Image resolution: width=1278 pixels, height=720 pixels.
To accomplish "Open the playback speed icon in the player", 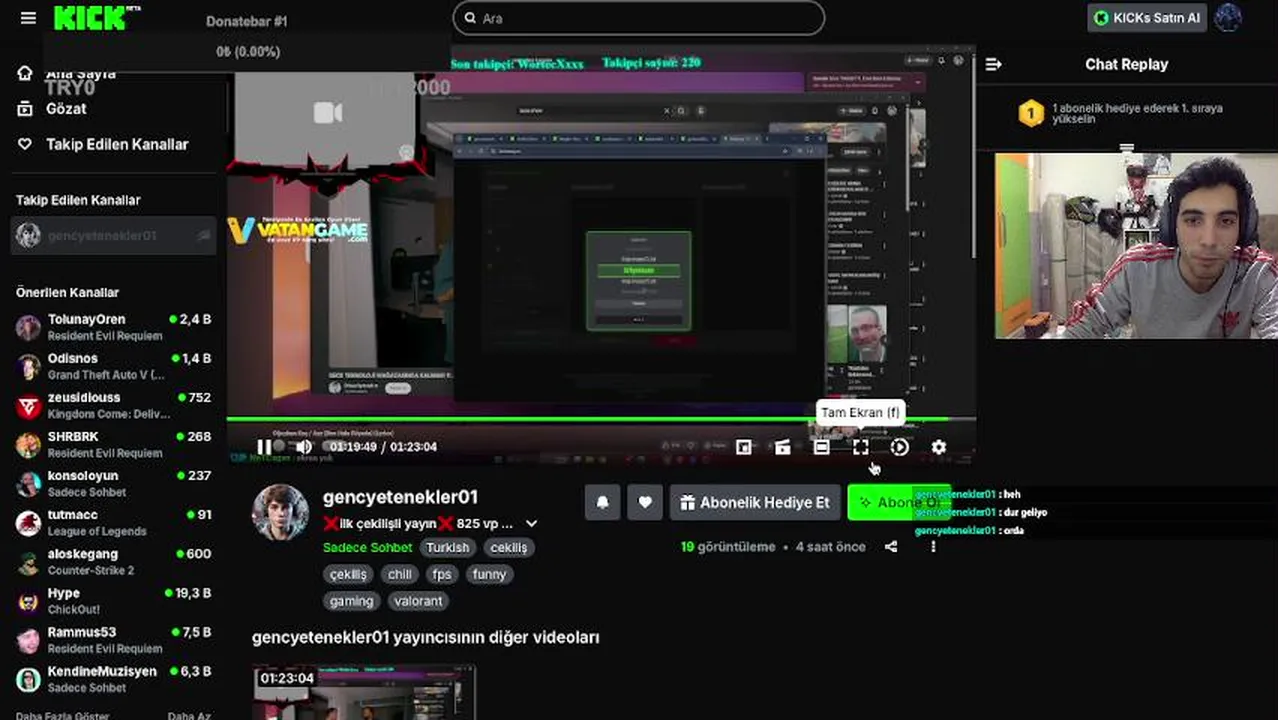I will (x=899, y=447).
